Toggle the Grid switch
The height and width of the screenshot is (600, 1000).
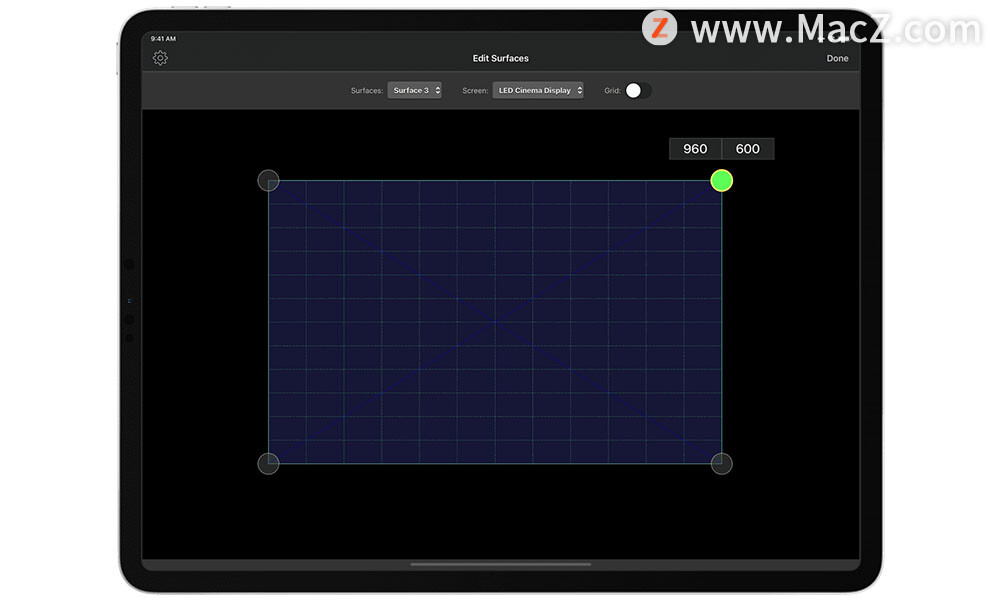[x=638, y=91]
